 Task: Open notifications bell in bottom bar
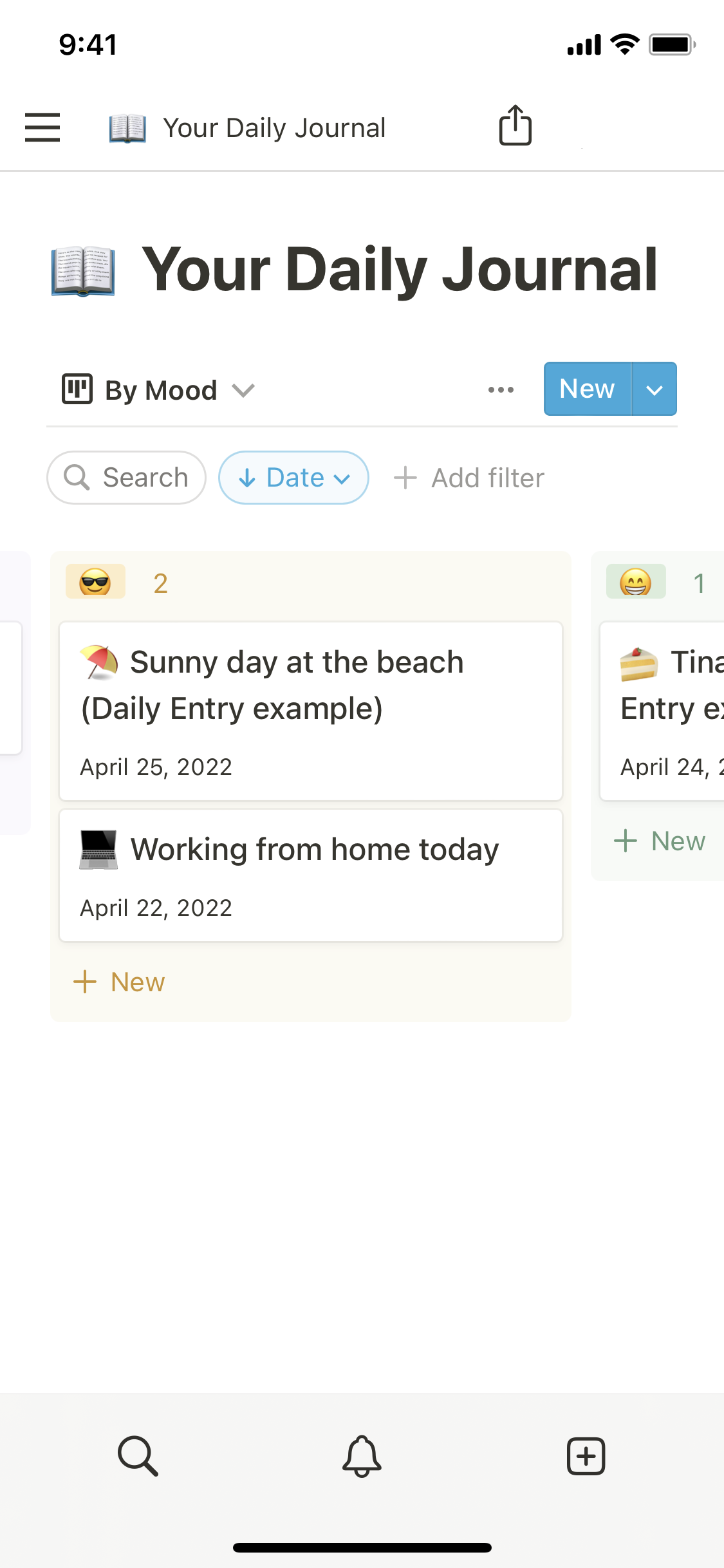click(362, 1455)
